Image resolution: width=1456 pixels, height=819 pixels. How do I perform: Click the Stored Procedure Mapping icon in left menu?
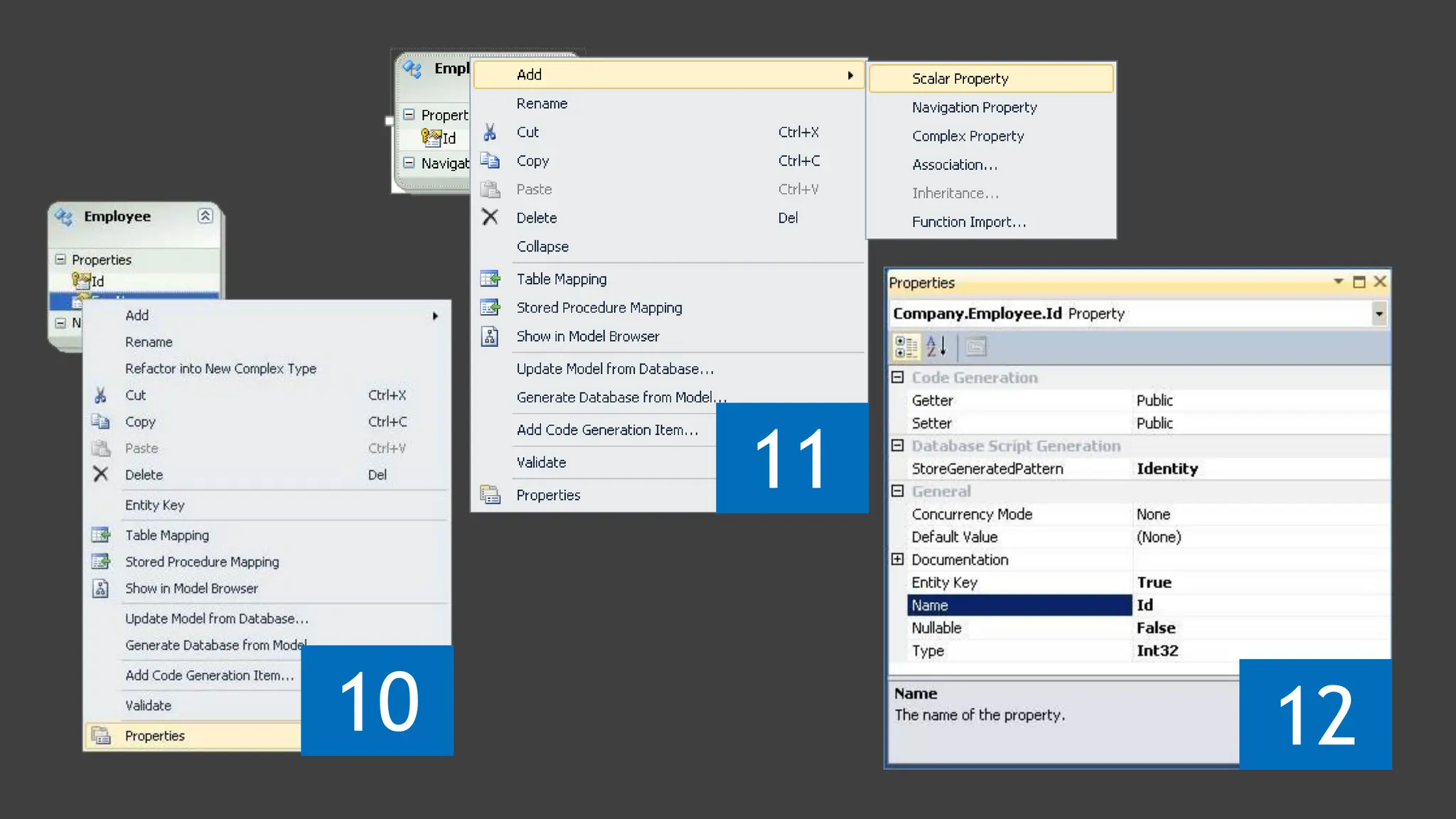point(101,562)
